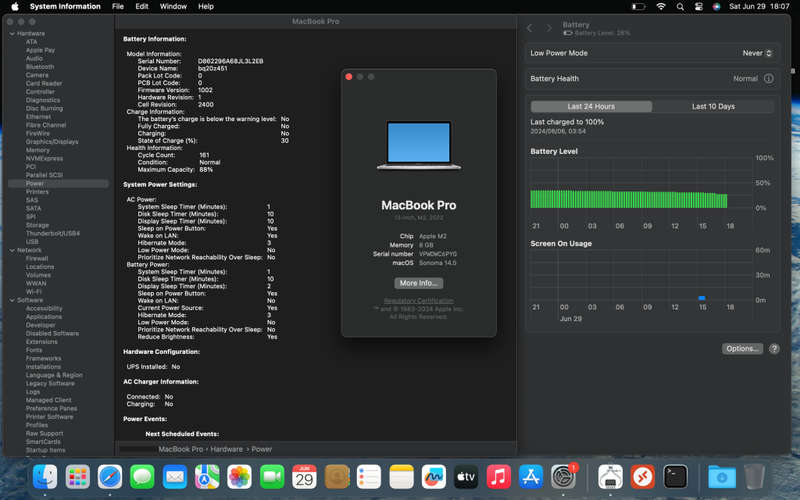Screen dimensions: 800x500
Task: Select Extensions under Software
Action: click(x=41, y=342)
